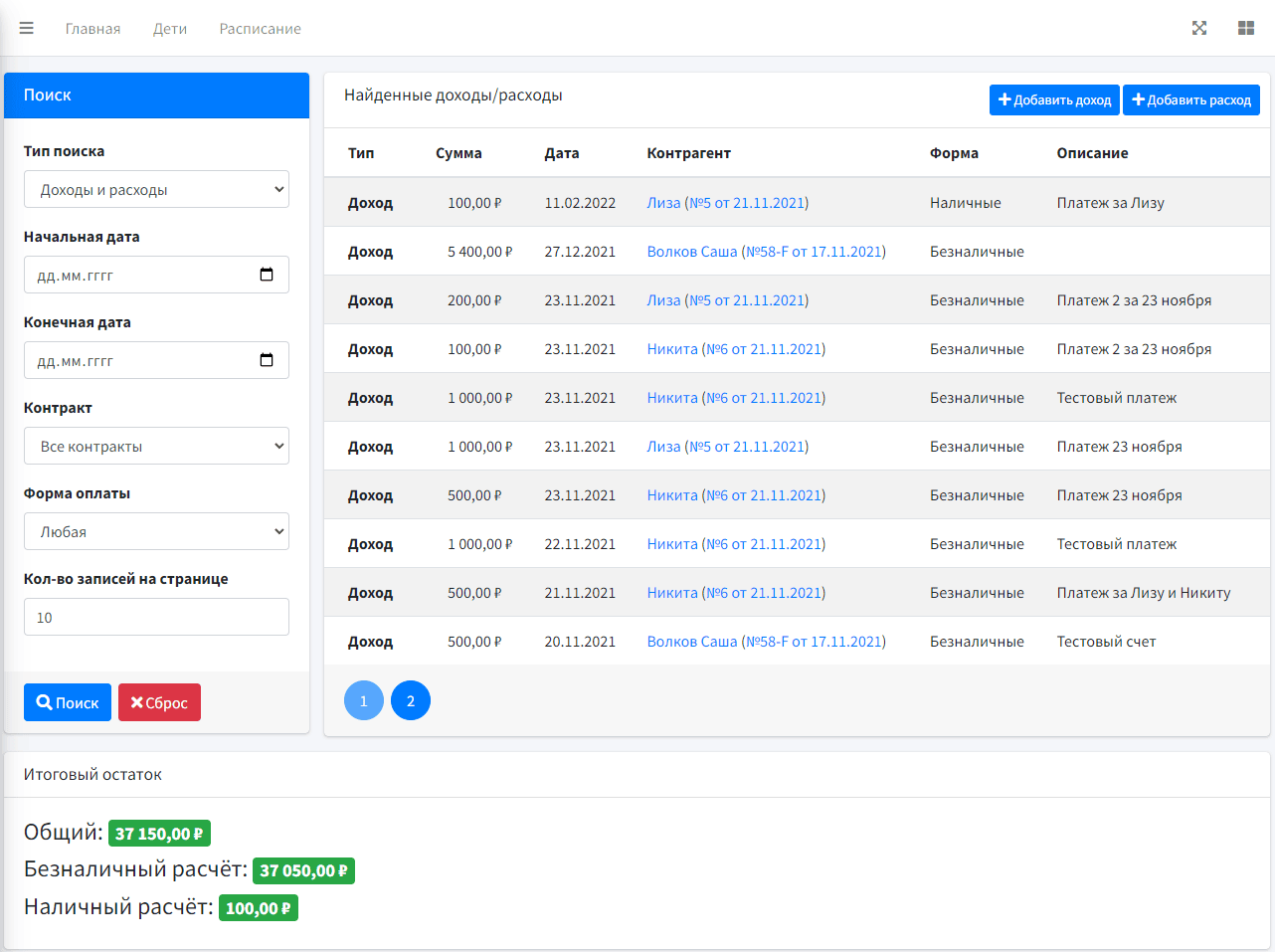Viewport: 1275px width, 952px height.
Task: Click Добавить доход button
Action: click(1054, 99)
